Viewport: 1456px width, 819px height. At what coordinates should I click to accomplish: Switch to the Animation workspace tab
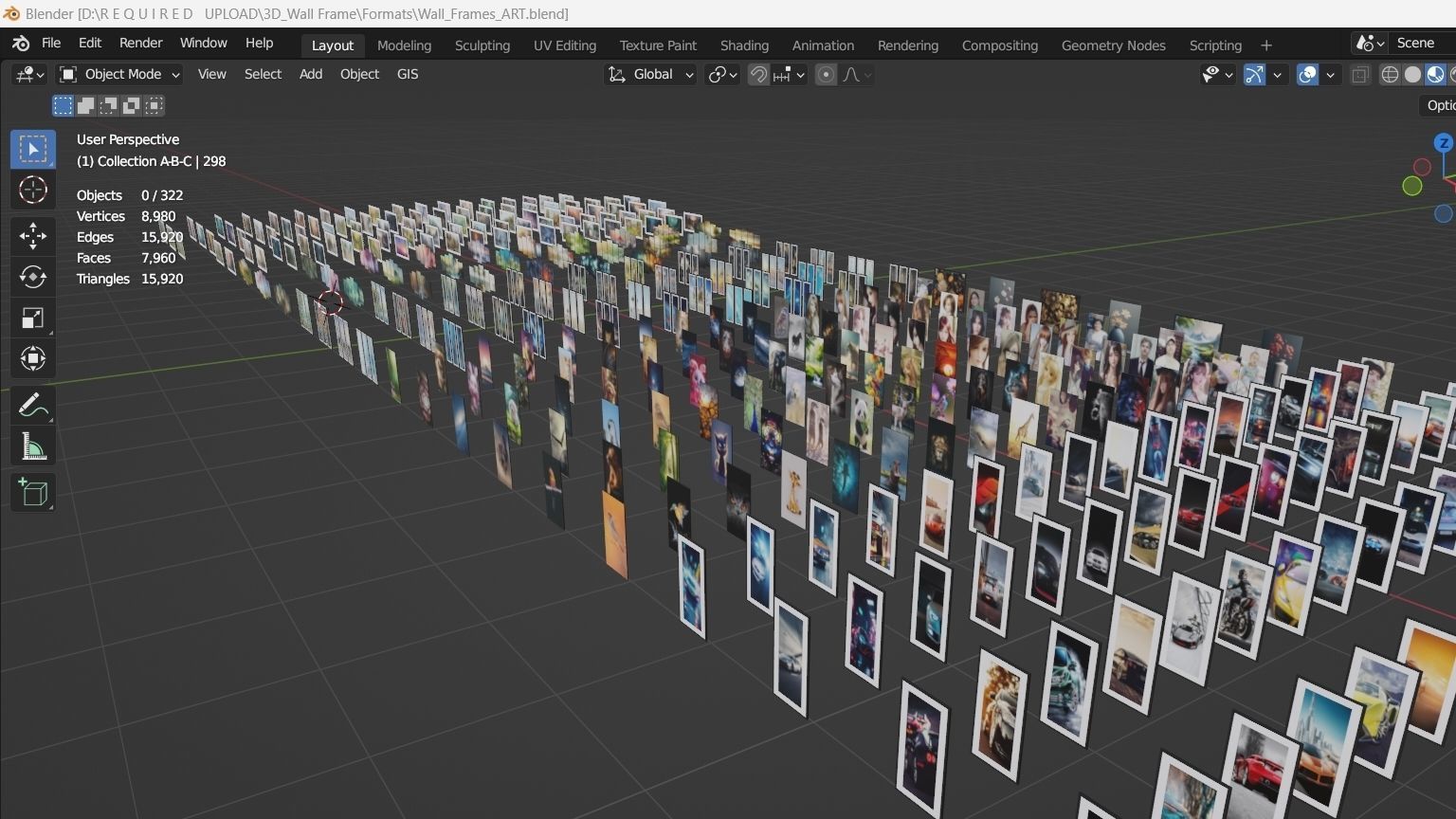pos(823,45)
